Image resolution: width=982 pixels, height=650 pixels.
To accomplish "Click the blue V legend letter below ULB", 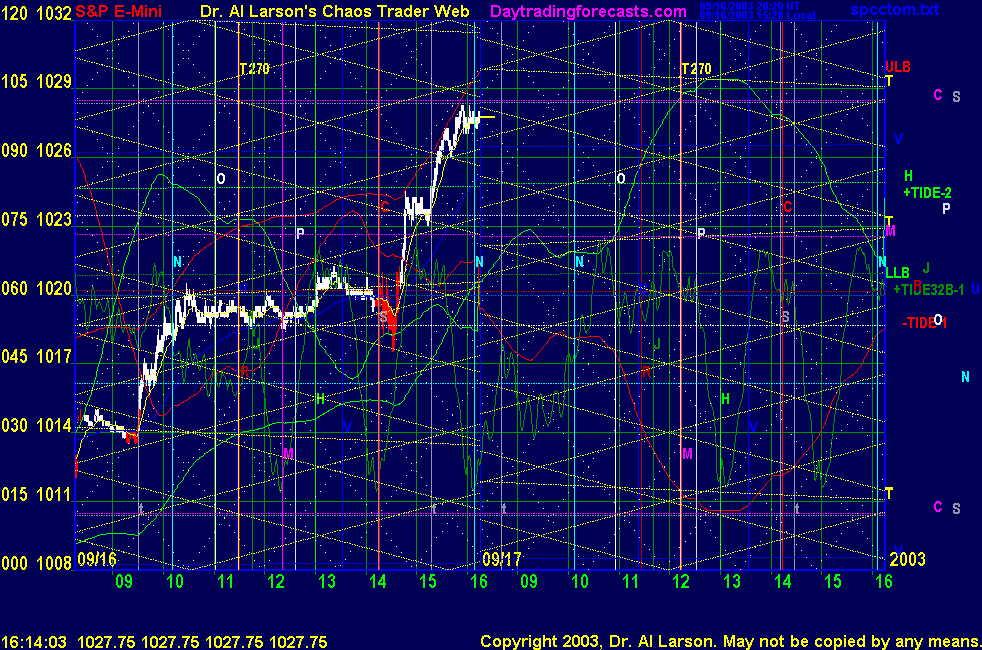I will click(898, 139).
